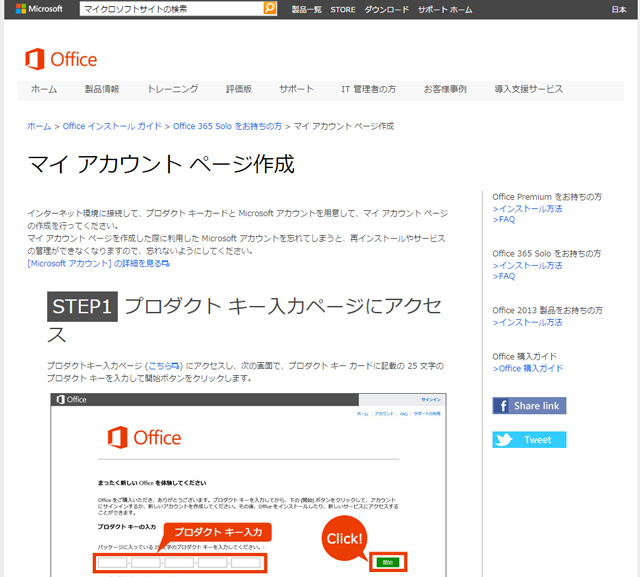Select the 評価版 navigation tab
The width and height of the screenshot is (640, 577).
[x=239, y=89]
